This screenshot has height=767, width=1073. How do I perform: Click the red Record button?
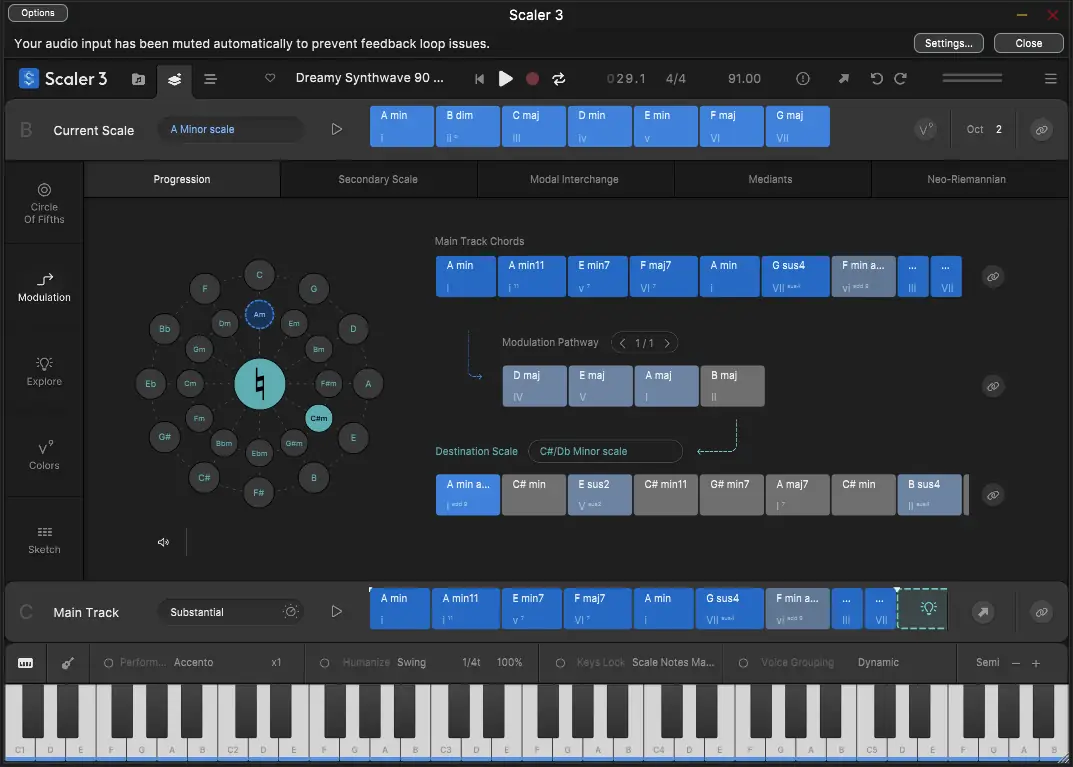coord(532,79)
